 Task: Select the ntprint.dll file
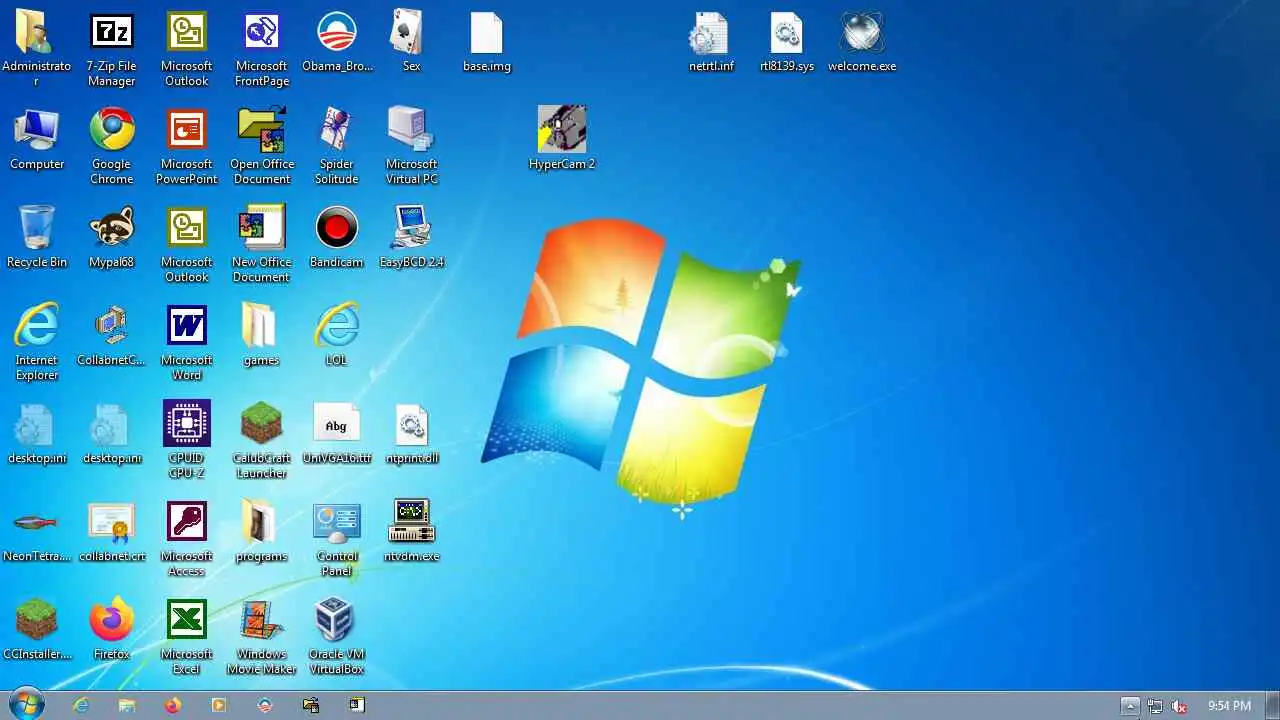411,434
